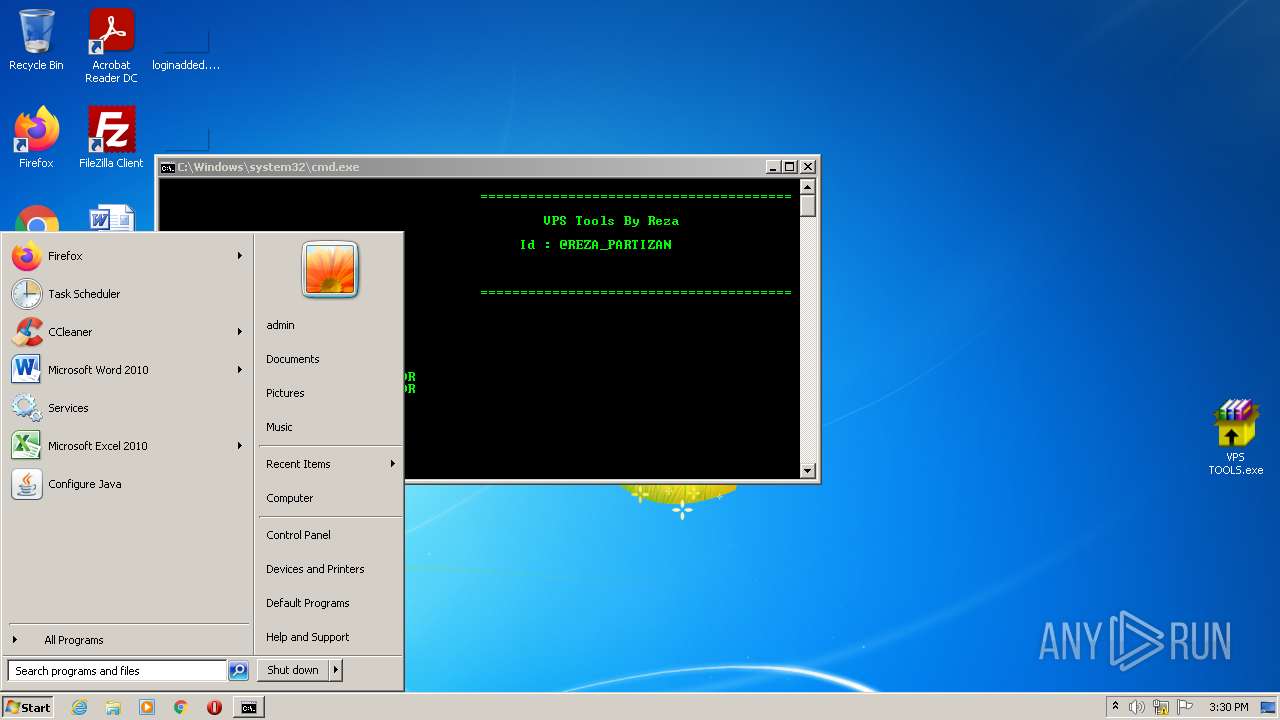Viewport: 1280px width, 720px height.
Task: Click Word 2010 icon in Start menu
Action: click(x=27, y=370)
